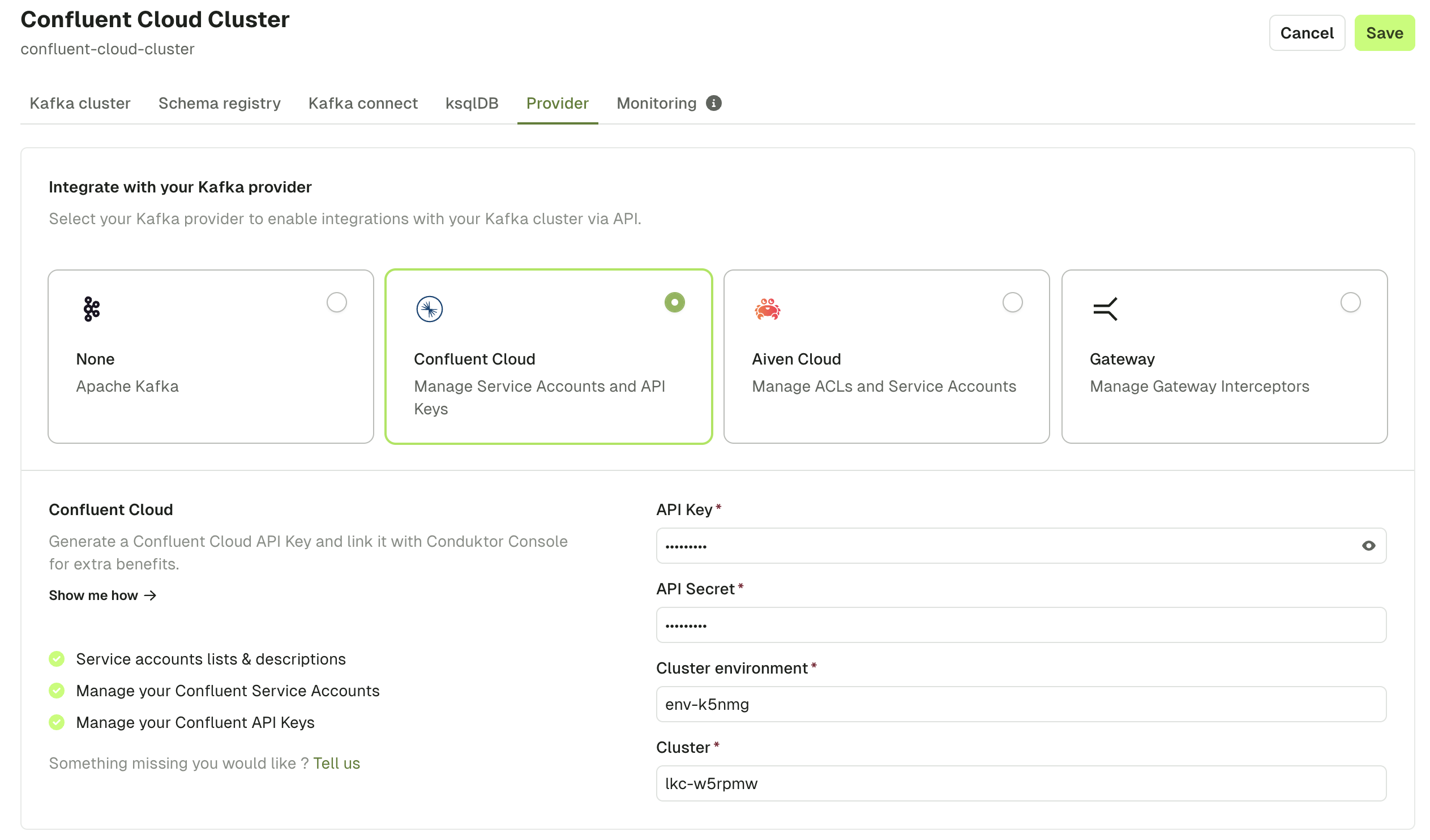Switch to the Monitoring tab

point(656,103)
